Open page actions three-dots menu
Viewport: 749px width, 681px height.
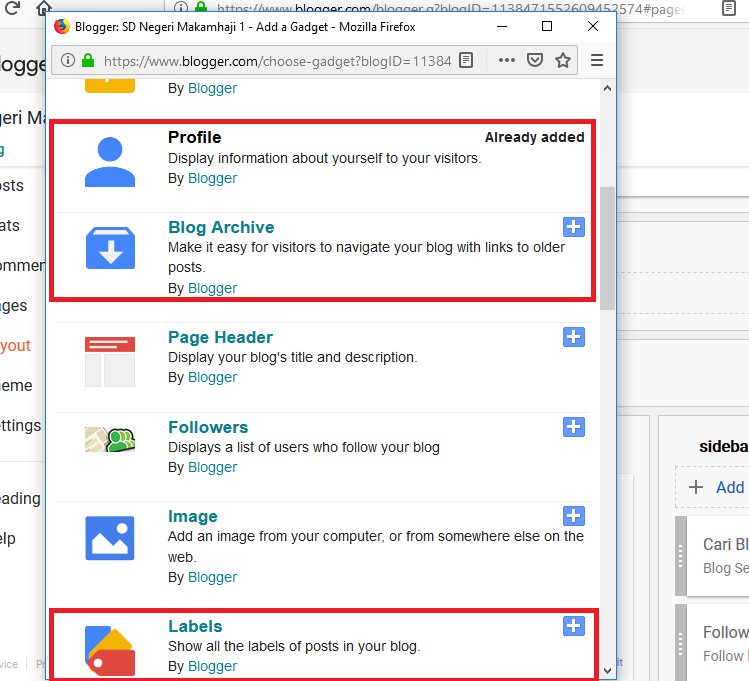point(507,60)
